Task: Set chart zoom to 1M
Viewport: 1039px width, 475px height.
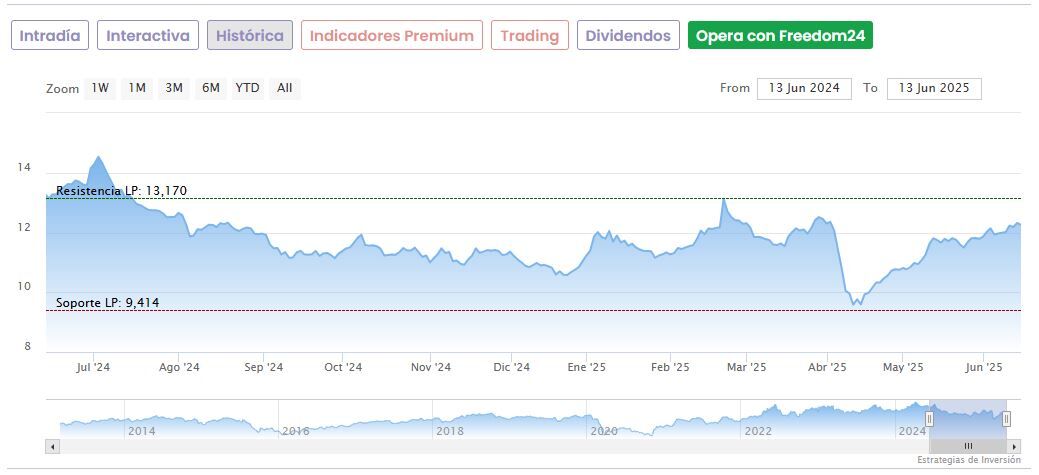Action: 136,88
